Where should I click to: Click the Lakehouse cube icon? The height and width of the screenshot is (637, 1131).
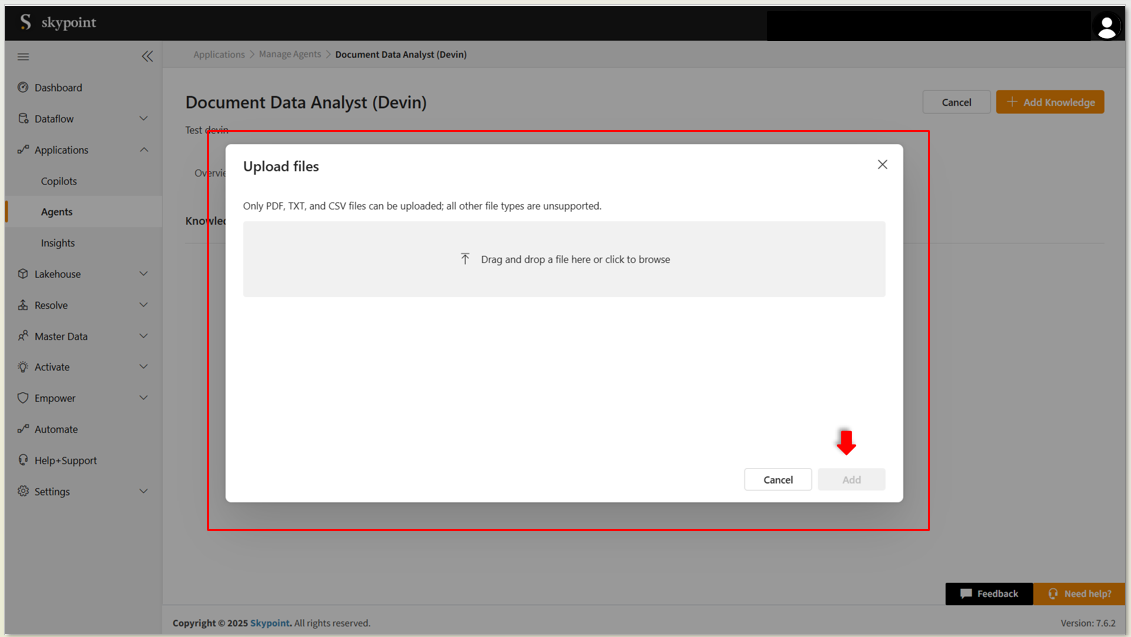23,274
